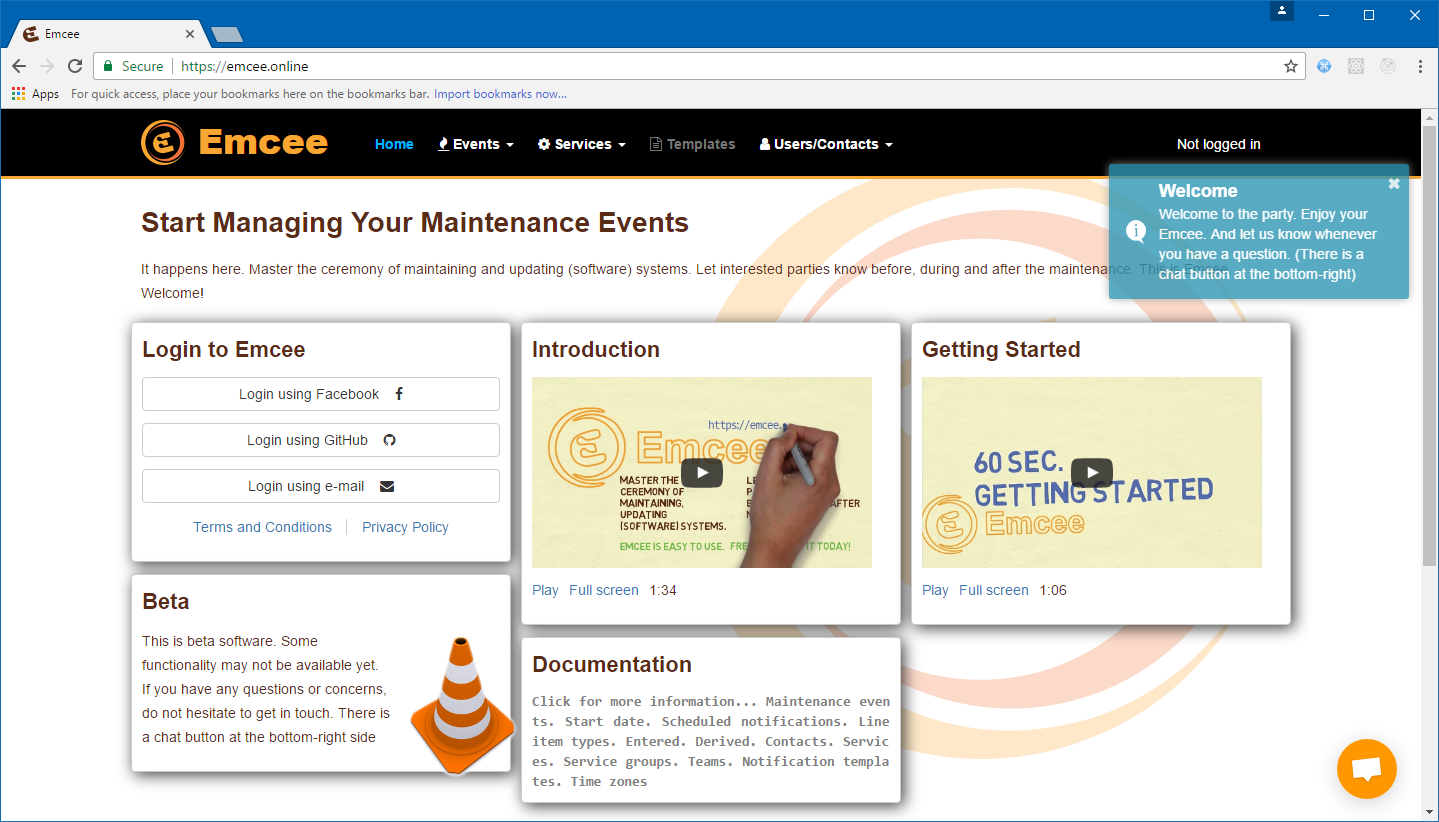Open the Chrome three-dot menu
The width and height of the screenshot is (1439, 822).
(x=1420, y=66)
